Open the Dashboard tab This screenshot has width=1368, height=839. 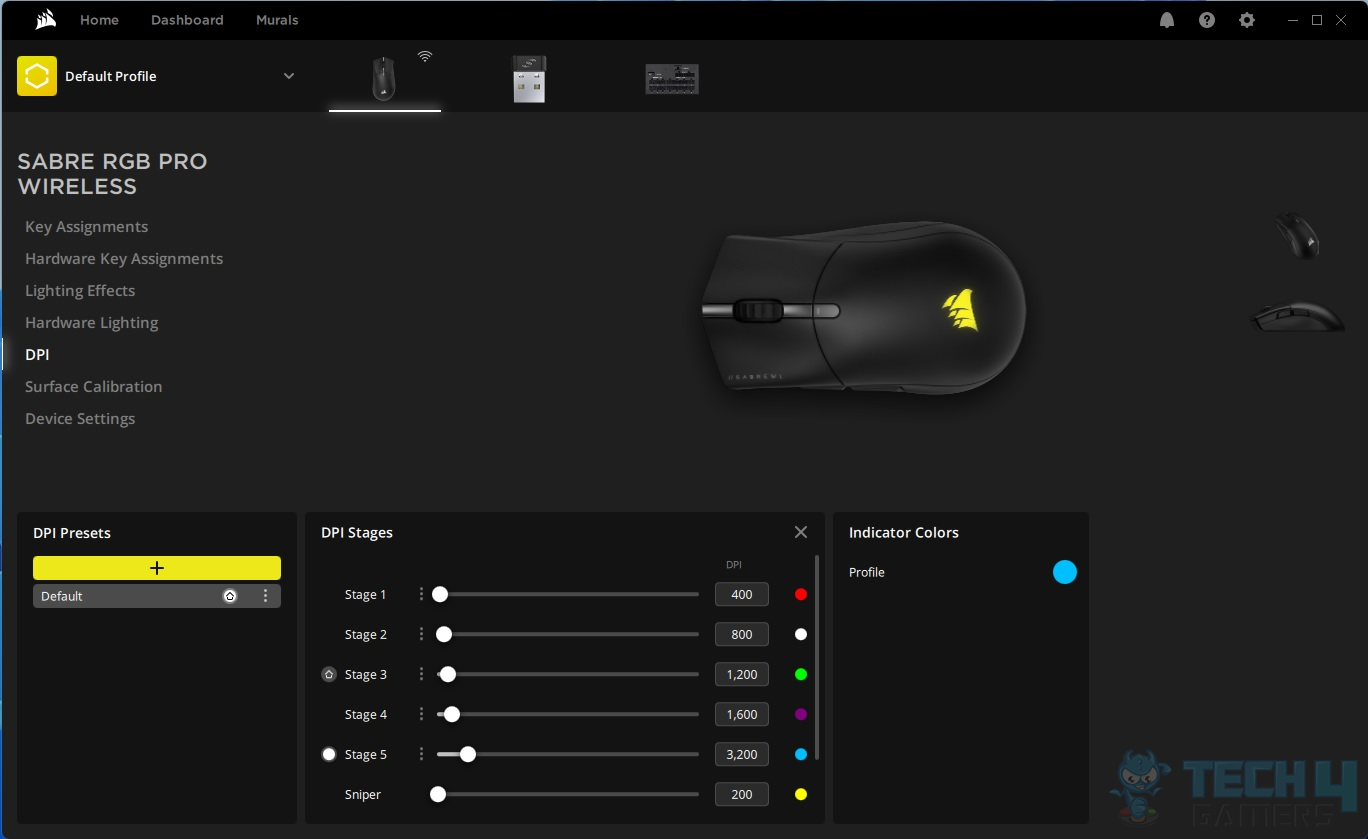(x=187, y=20)
